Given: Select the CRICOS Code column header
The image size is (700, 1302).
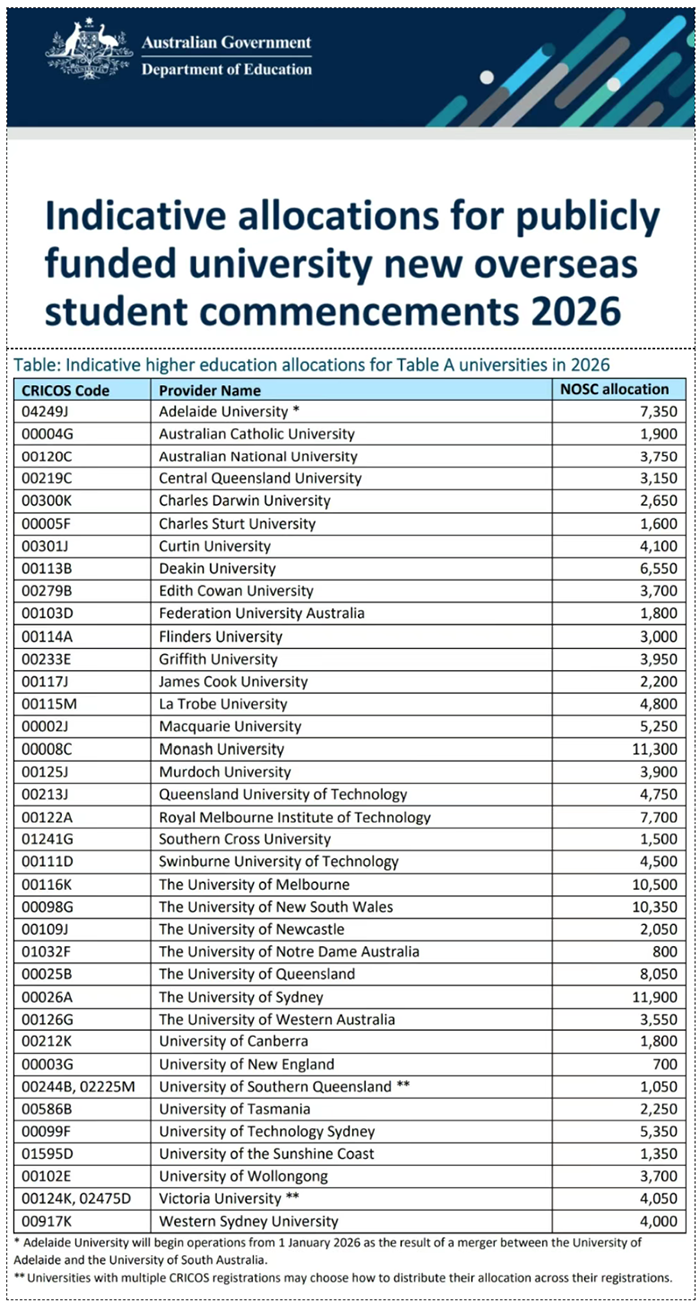Looking at the screenshot, I should 65,390.
